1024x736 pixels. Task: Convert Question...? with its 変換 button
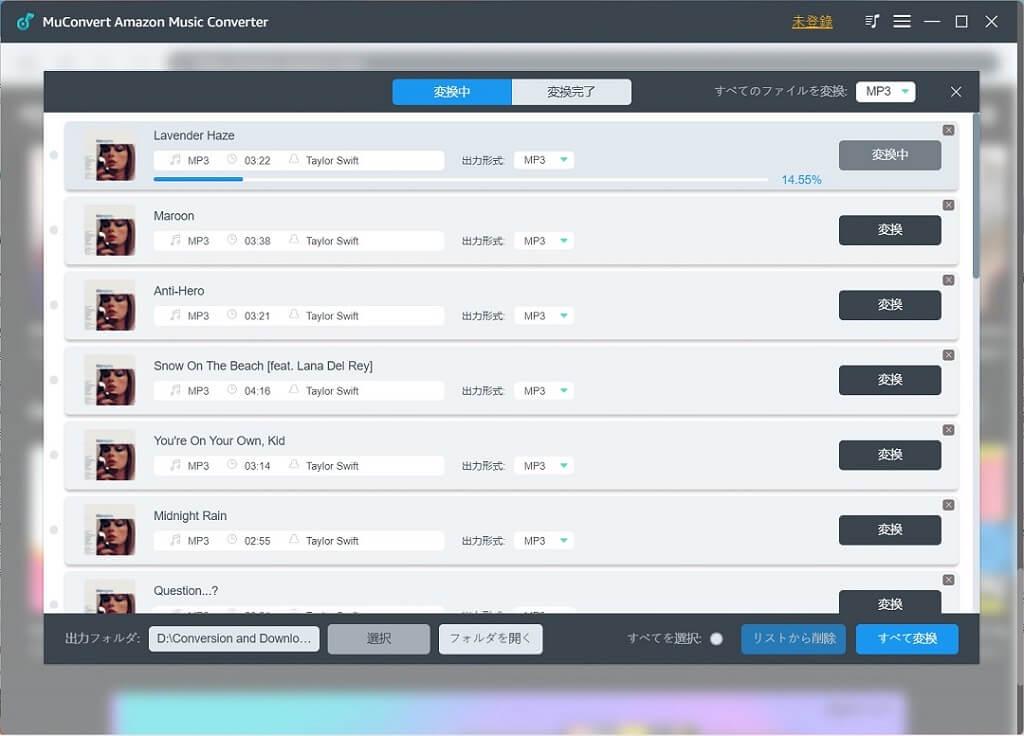(x=889, y=601)
